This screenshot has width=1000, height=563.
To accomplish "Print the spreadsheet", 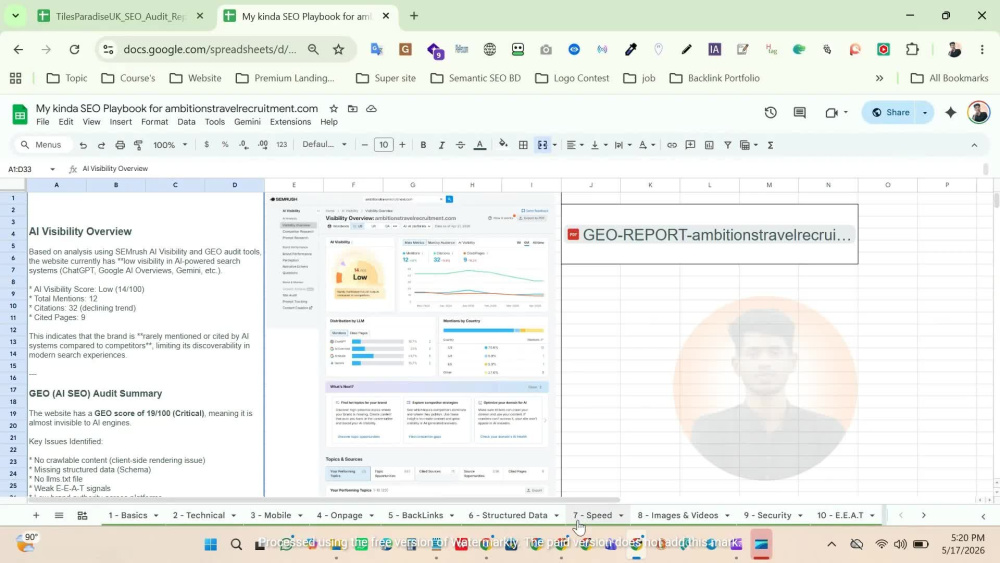I will [x=120, y=145].
